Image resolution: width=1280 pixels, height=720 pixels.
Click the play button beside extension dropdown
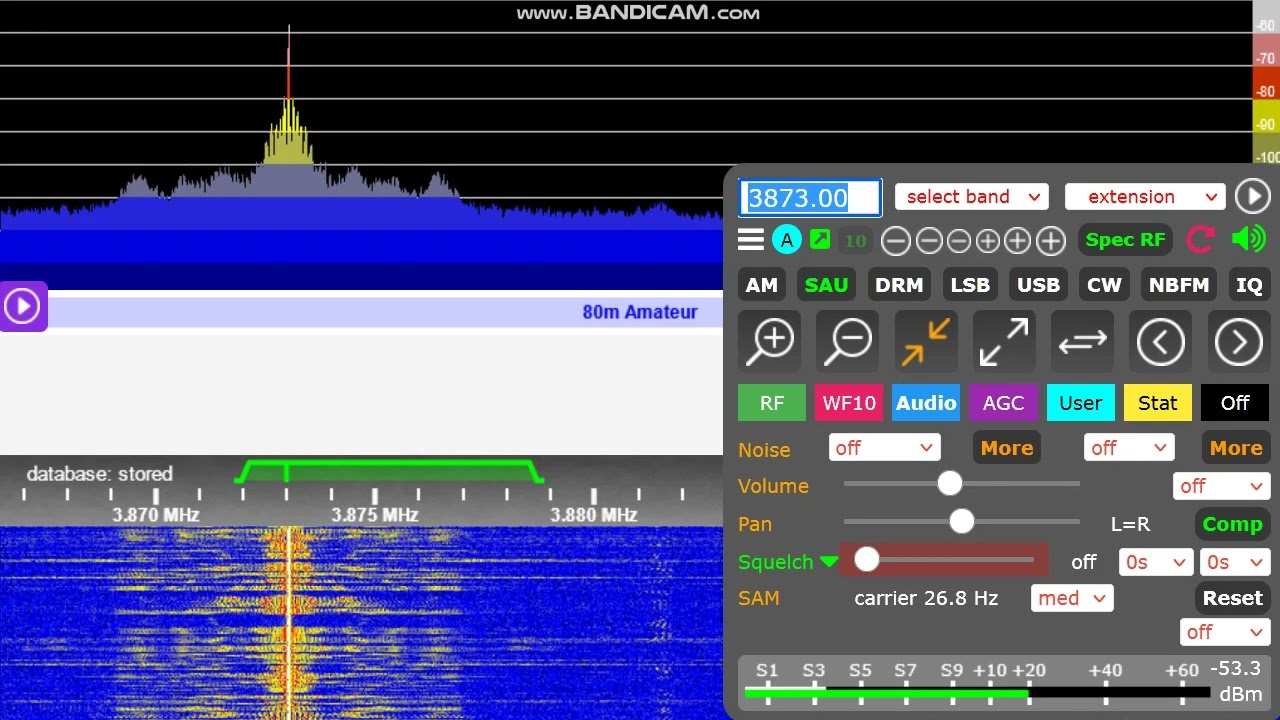[x=1253, y=196]
